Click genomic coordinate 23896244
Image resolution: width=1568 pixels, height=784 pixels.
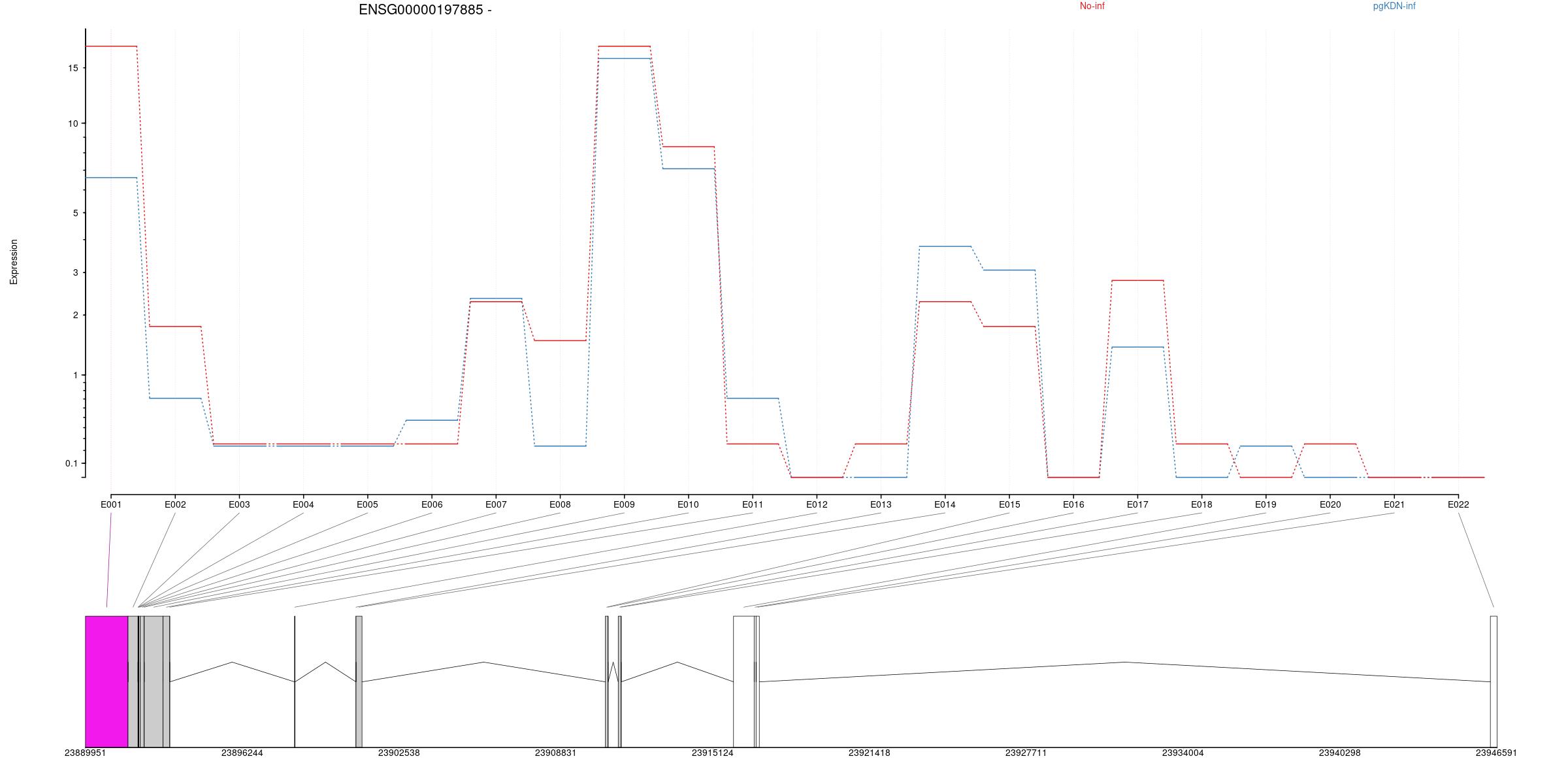pos(242,753)
